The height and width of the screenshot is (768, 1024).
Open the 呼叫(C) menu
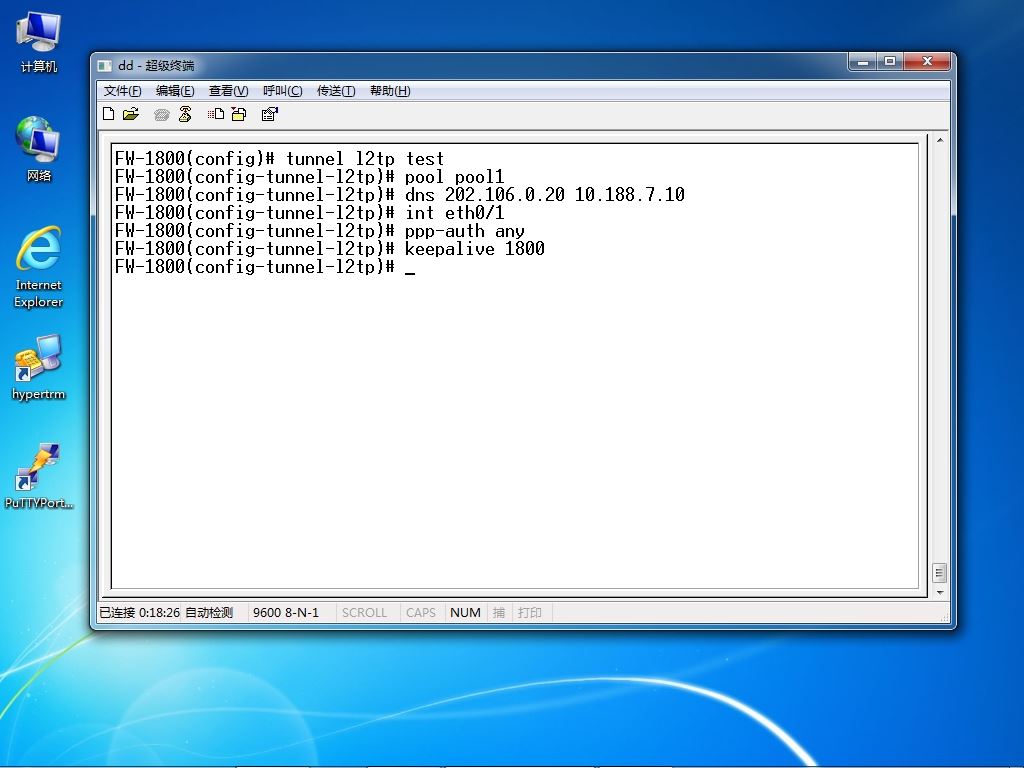coord(282,91)
